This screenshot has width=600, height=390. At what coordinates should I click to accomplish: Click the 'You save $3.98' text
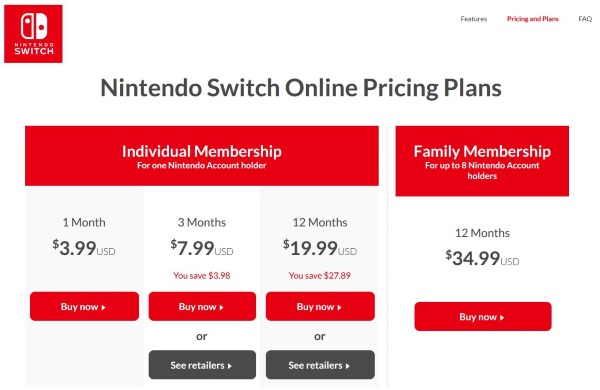(x=202, y=276)
